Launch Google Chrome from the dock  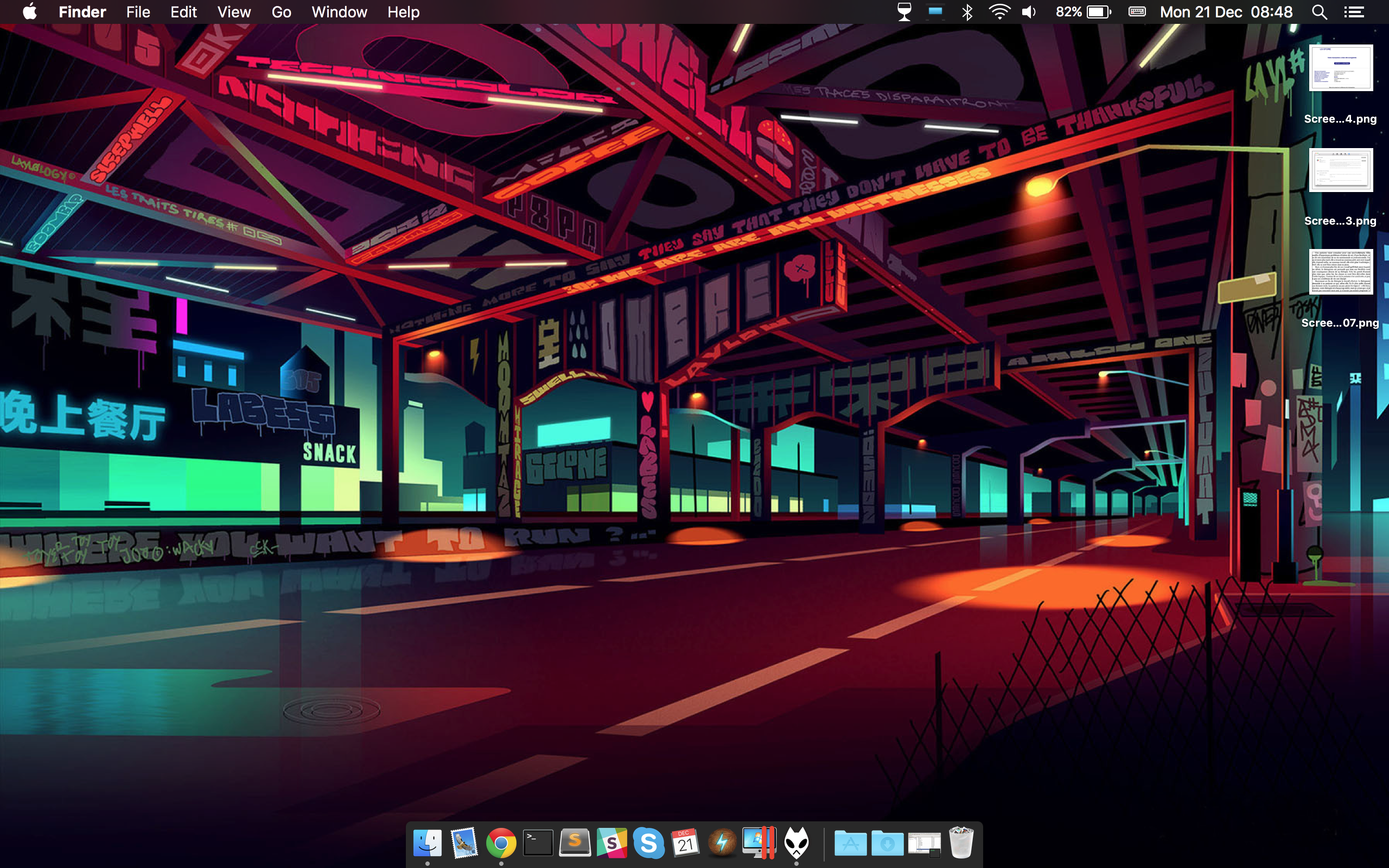point(500,843)
